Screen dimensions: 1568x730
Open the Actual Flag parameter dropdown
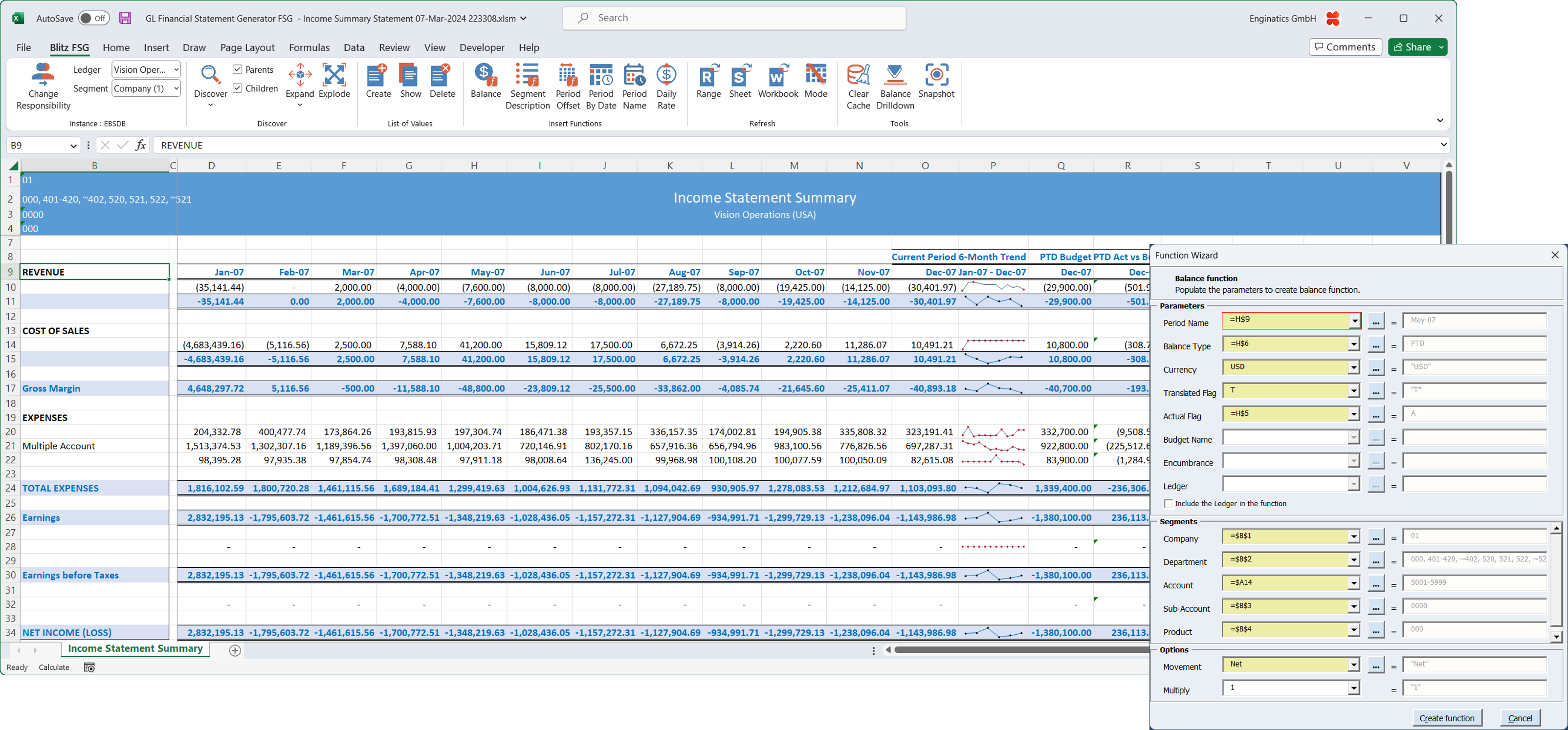point(1353,414)
